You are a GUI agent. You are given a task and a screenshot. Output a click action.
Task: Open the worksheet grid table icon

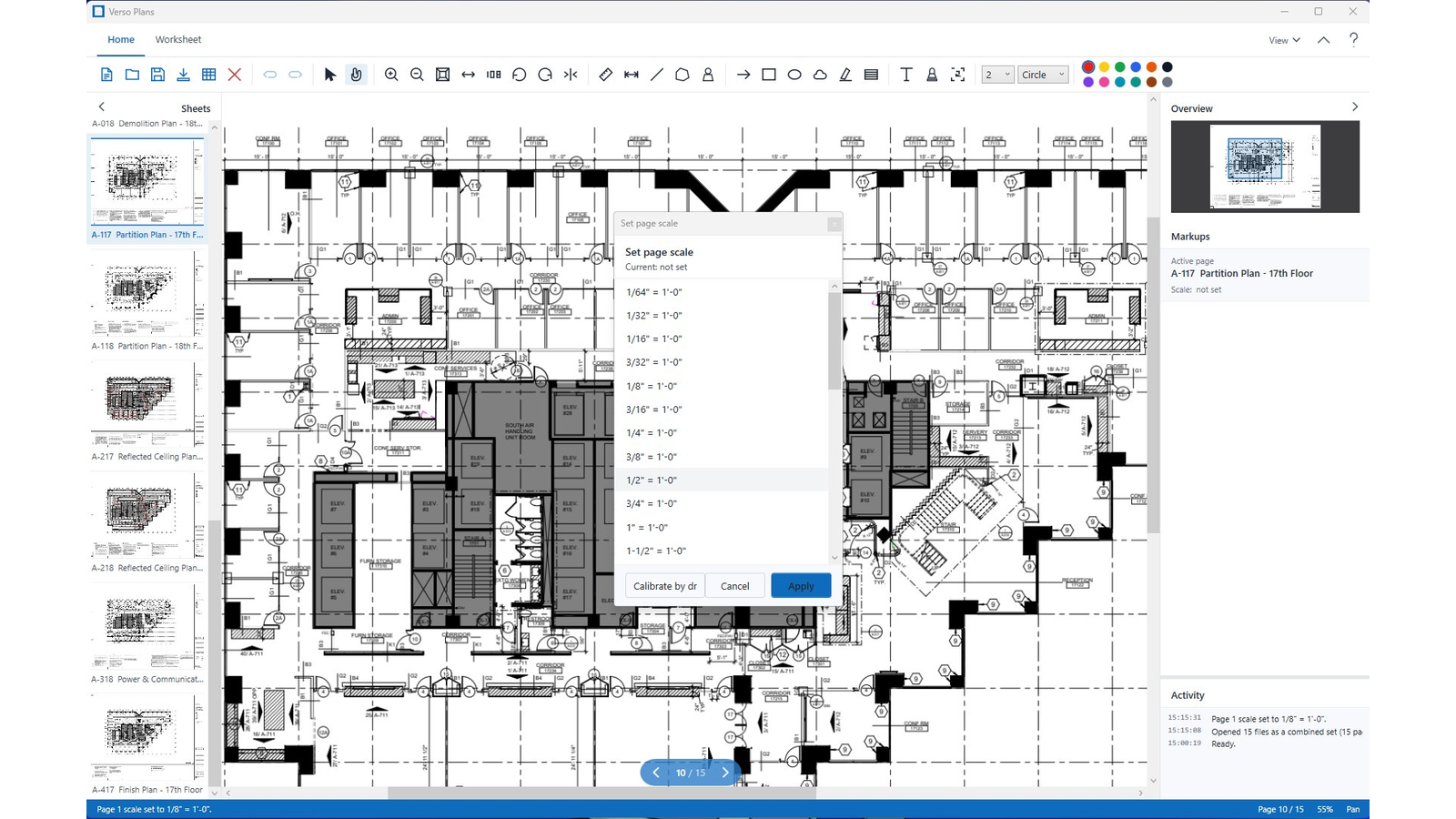coord(208,75)
